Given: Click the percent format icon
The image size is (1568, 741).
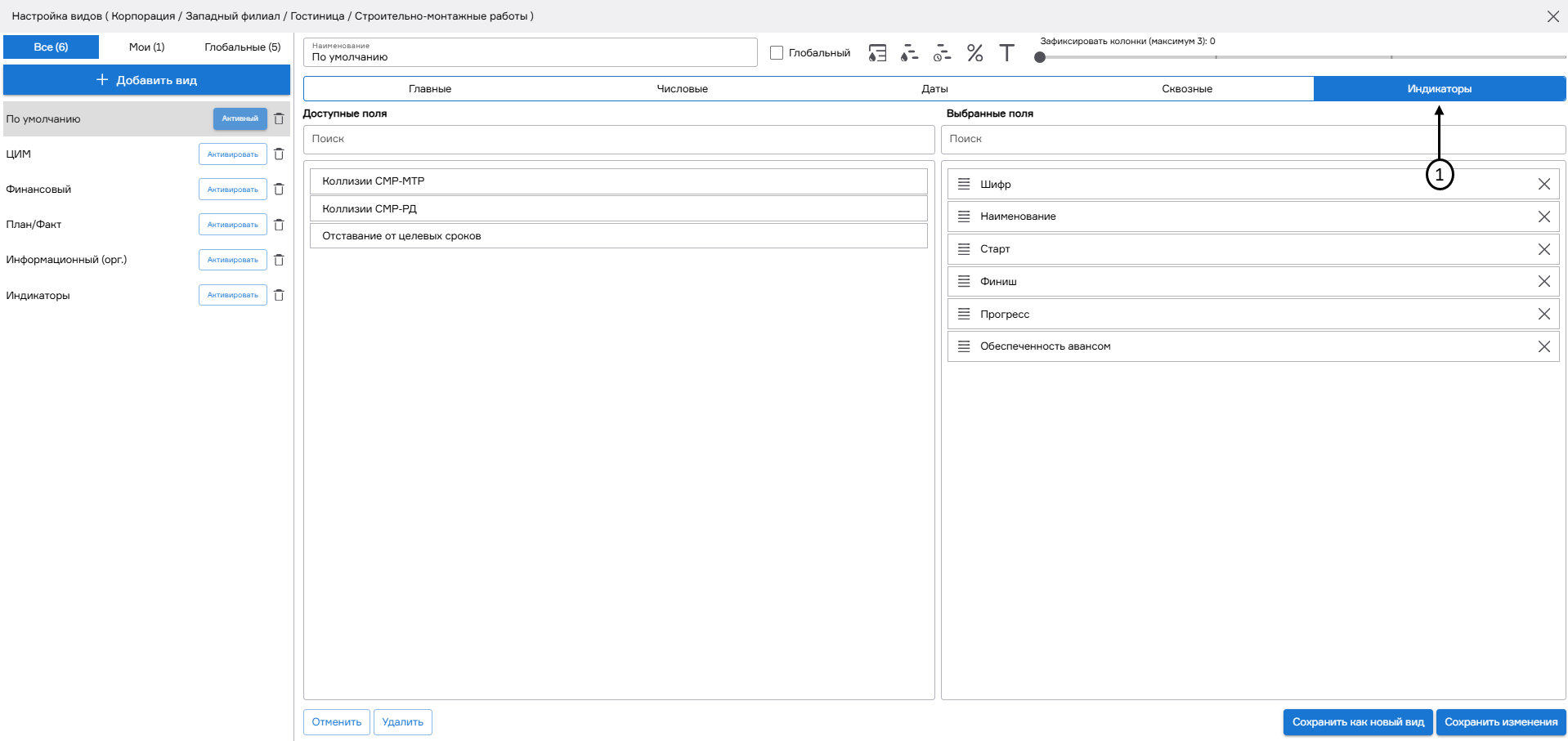Looking at the screenshot, I should [x=974, y=53].
